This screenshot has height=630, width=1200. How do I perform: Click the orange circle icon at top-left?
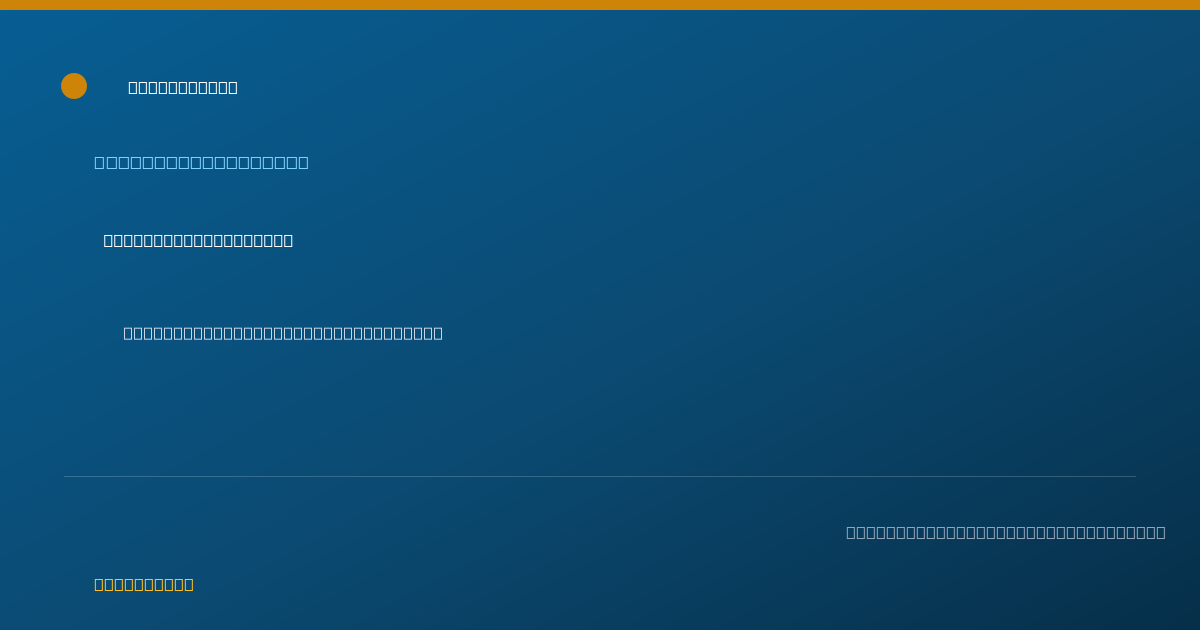[x=74, y=86]
